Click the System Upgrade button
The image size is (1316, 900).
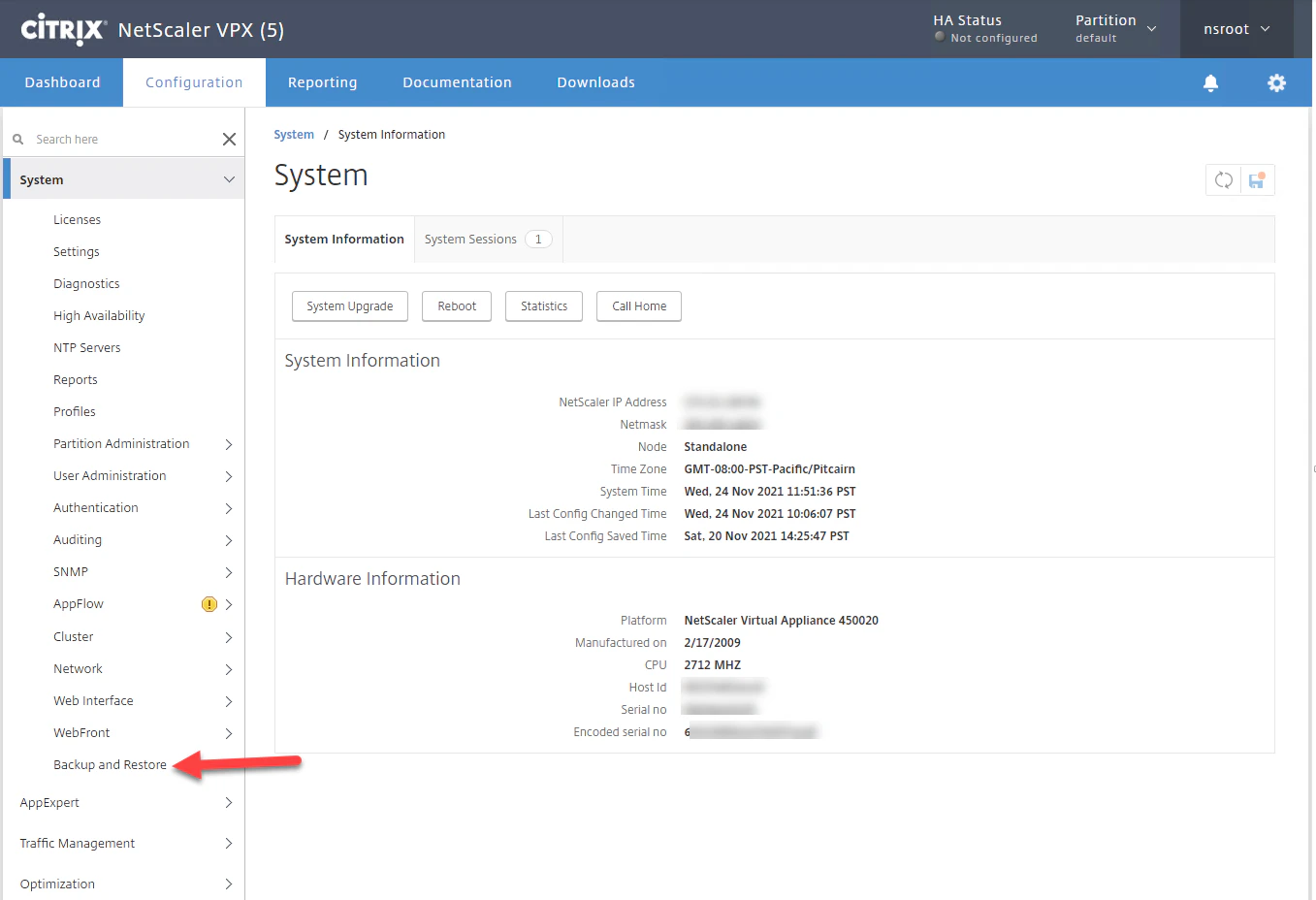(x=349, y=305)
